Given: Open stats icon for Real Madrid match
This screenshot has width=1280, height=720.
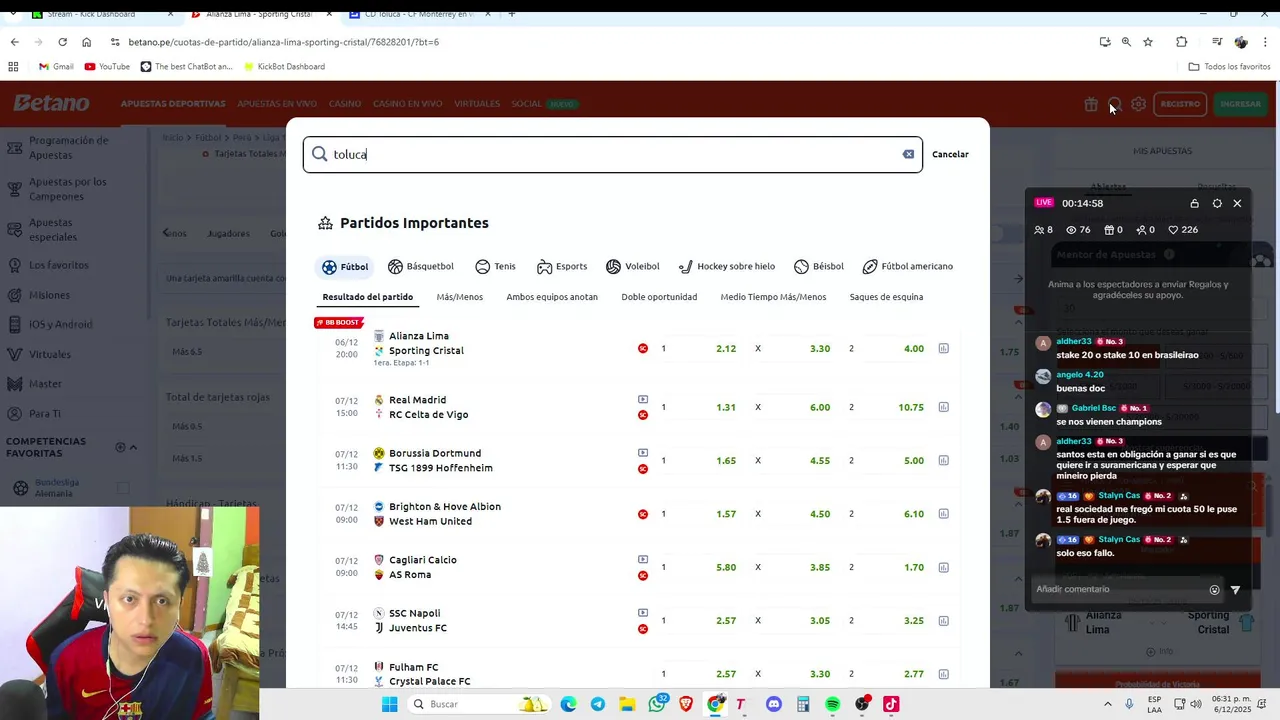Looking at the screenshot, I should pyautogui.click(x=943, y=408).
